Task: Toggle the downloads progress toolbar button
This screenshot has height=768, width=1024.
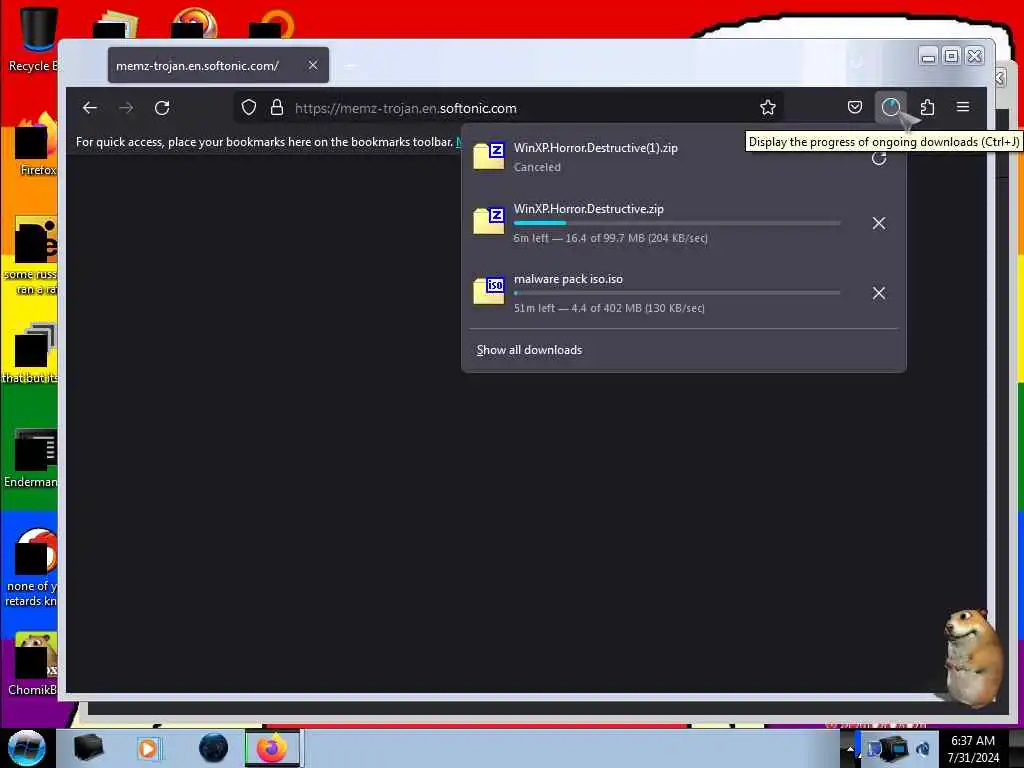Action: pos(891,108)
